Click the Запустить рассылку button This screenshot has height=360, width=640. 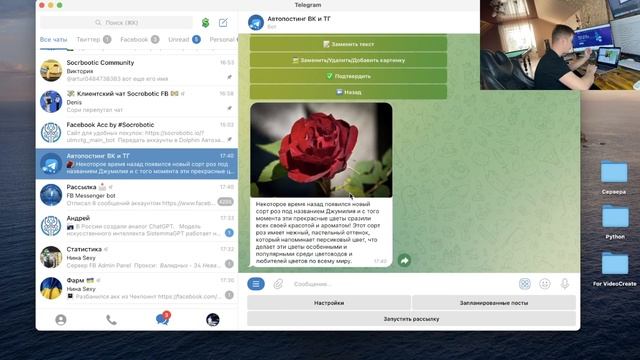(411, 319)
